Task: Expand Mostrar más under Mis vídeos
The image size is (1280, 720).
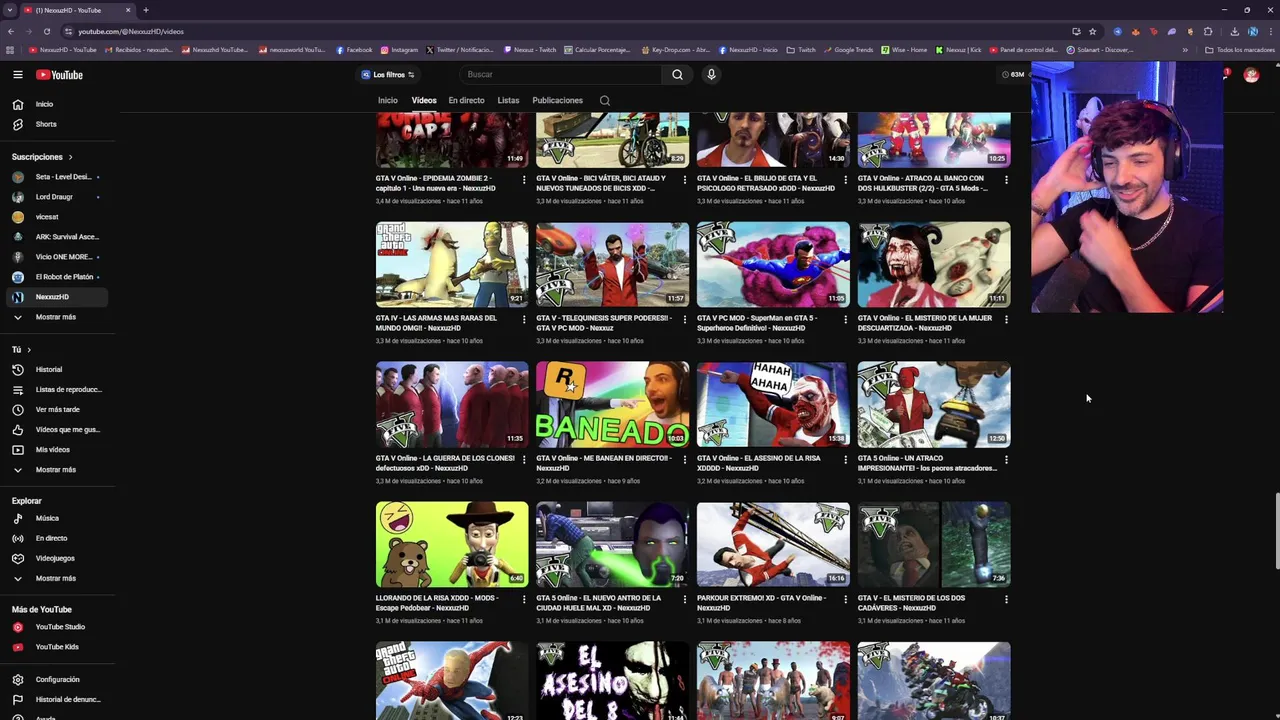Action: click(54, 469)
